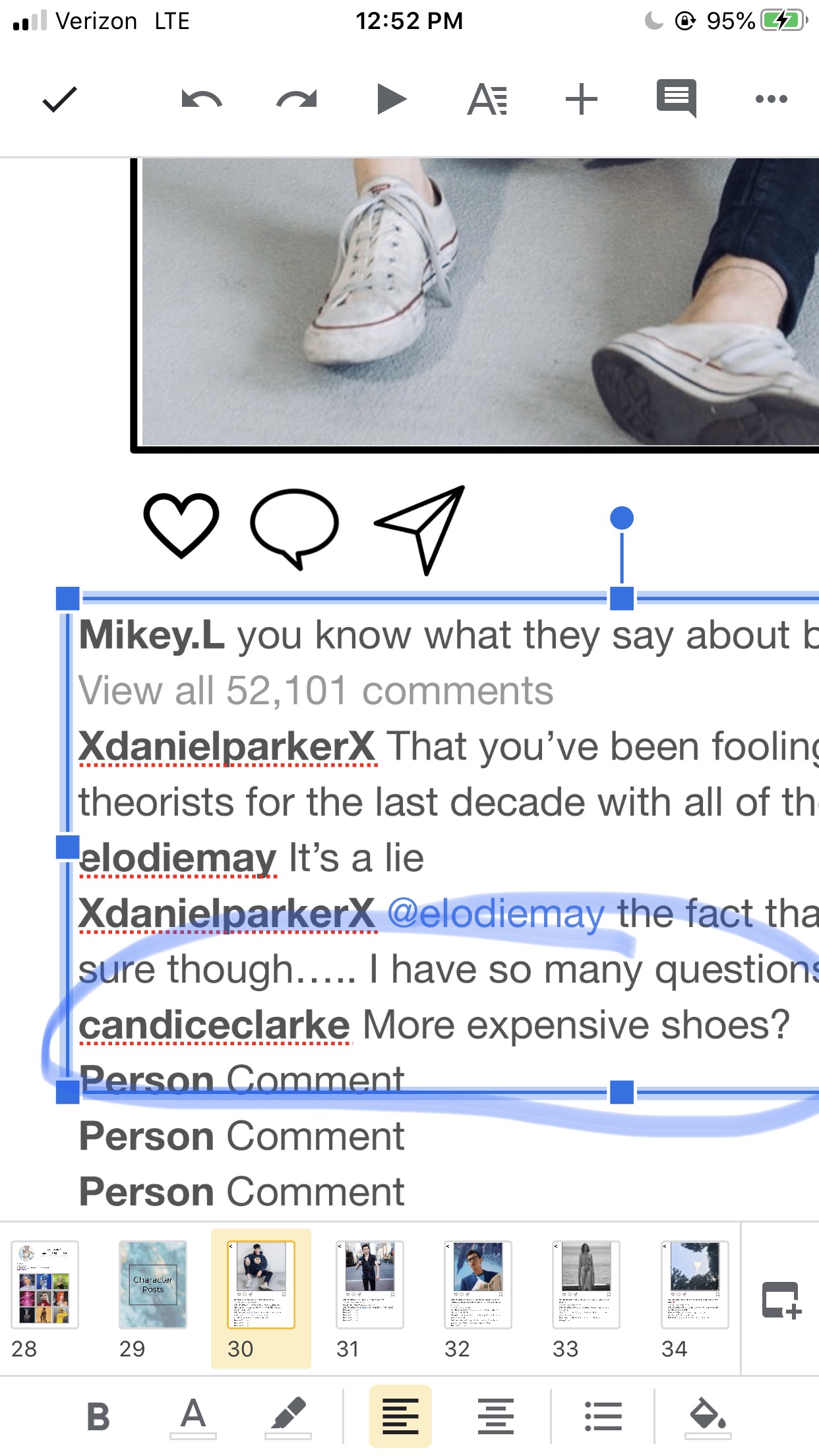Image resolution: width=819 pixels, height=1456 pixels.
Task: Click the undo arrow
Action: tap(202, 100)
